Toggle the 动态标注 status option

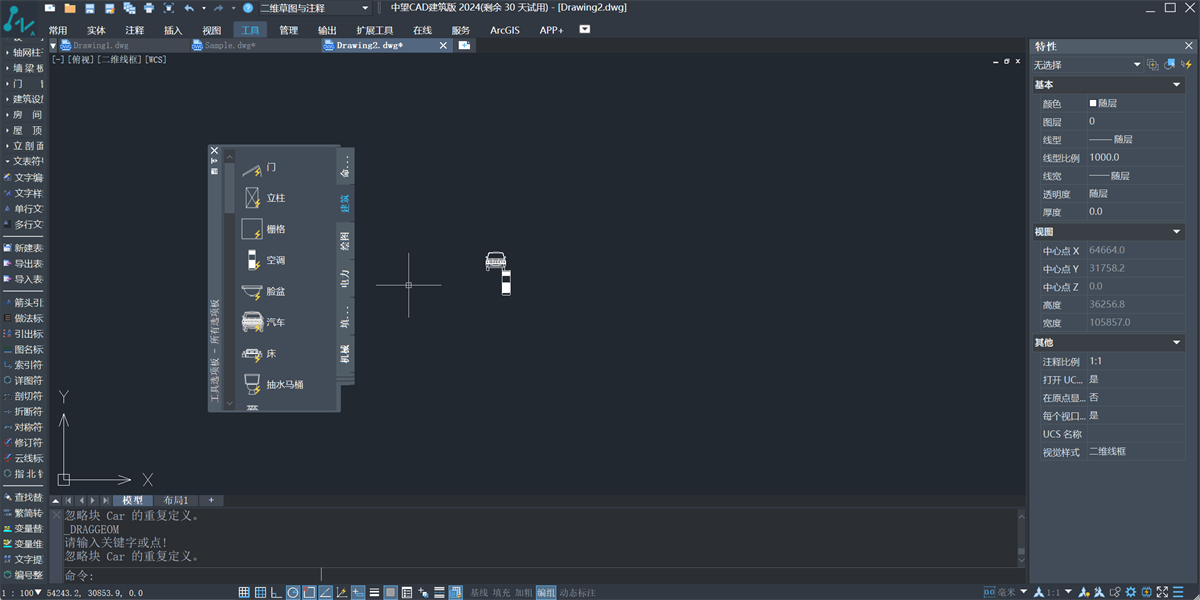coord(577,593)
